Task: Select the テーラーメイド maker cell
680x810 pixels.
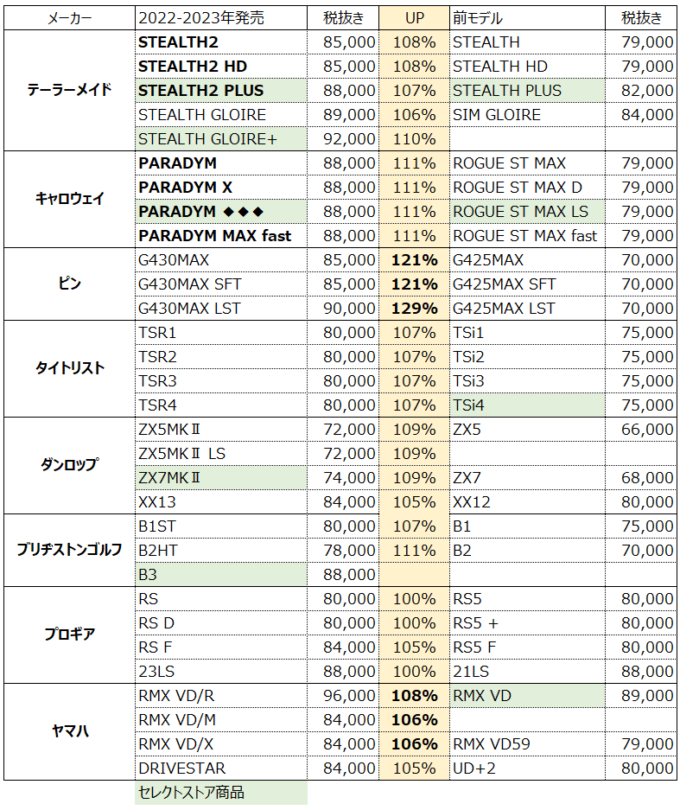Action: click(69, 91)
